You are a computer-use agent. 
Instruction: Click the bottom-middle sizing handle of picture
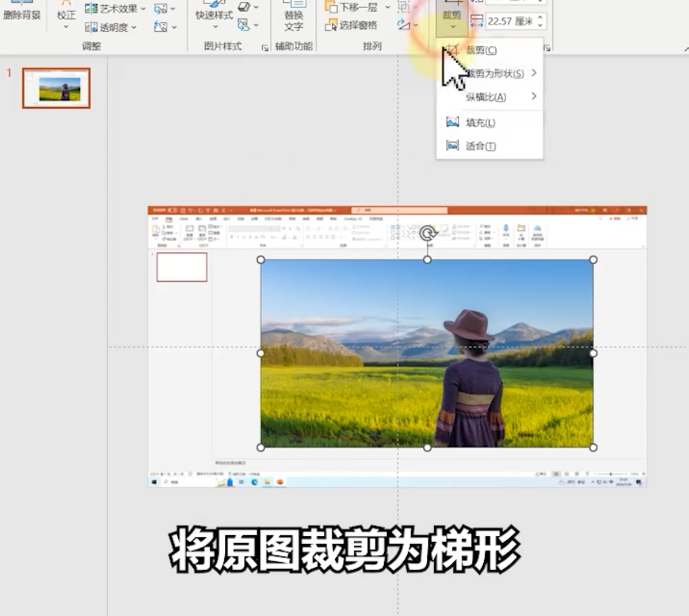click(x=427, y=448)
